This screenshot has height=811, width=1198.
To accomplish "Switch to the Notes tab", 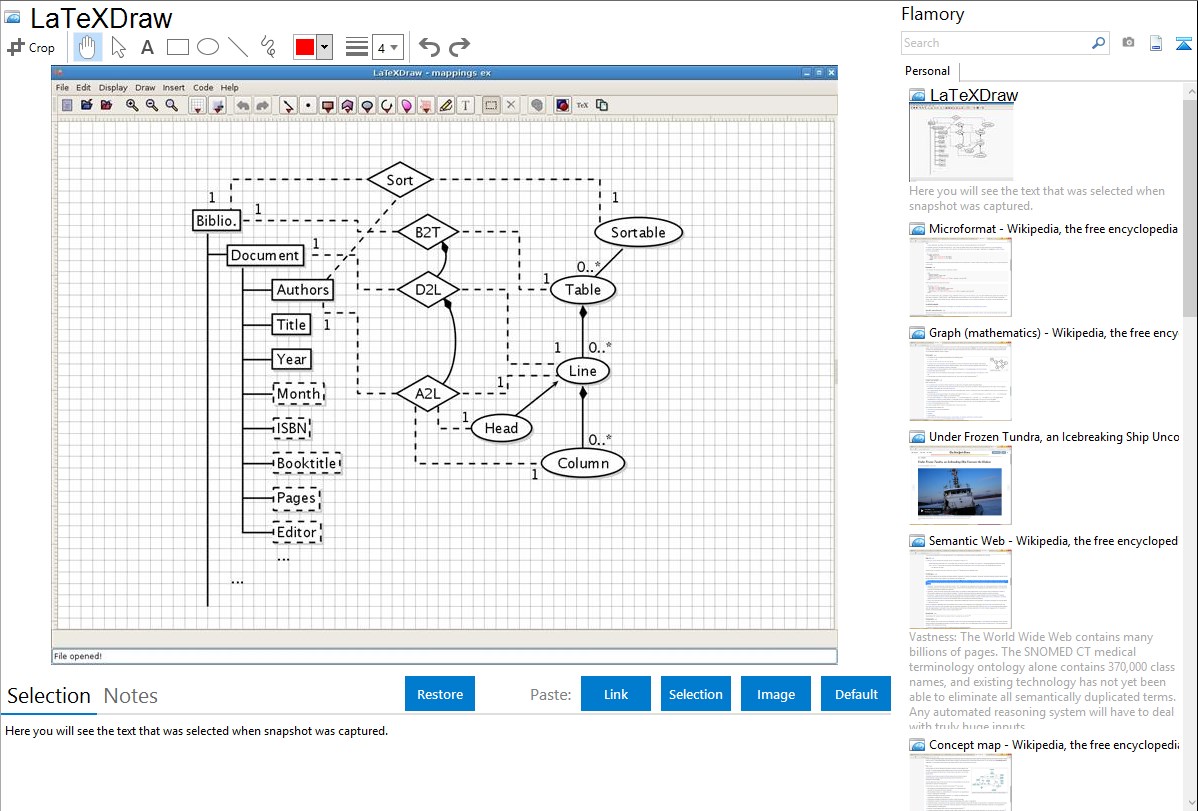I will pos(131,696).
